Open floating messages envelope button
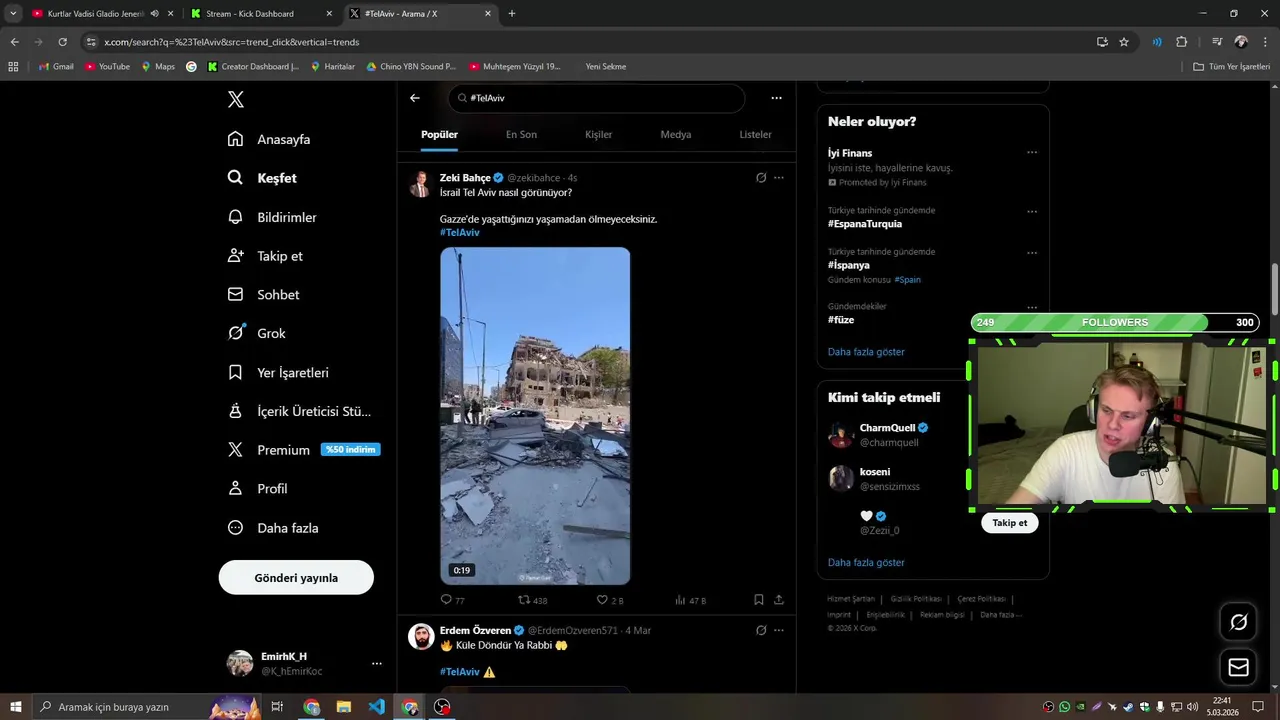1280x720 pixels. coord(1238,667)
